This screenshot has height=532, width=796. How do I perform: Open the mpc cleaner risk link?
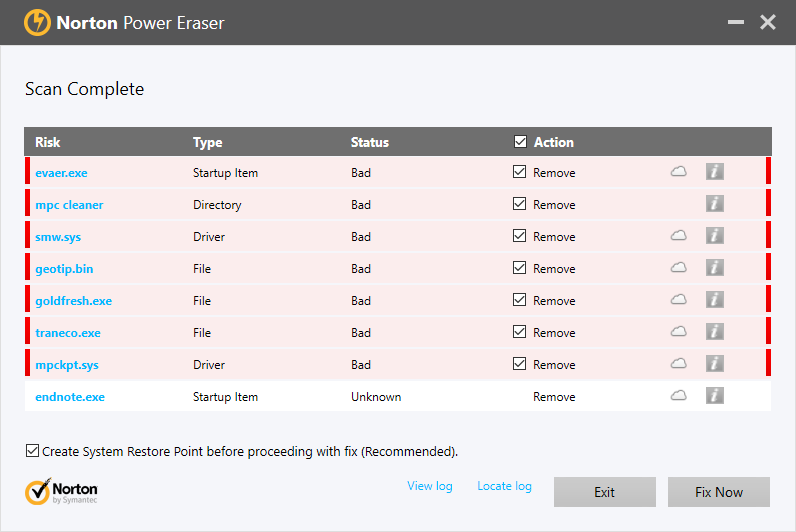click(x=69, y=205)
